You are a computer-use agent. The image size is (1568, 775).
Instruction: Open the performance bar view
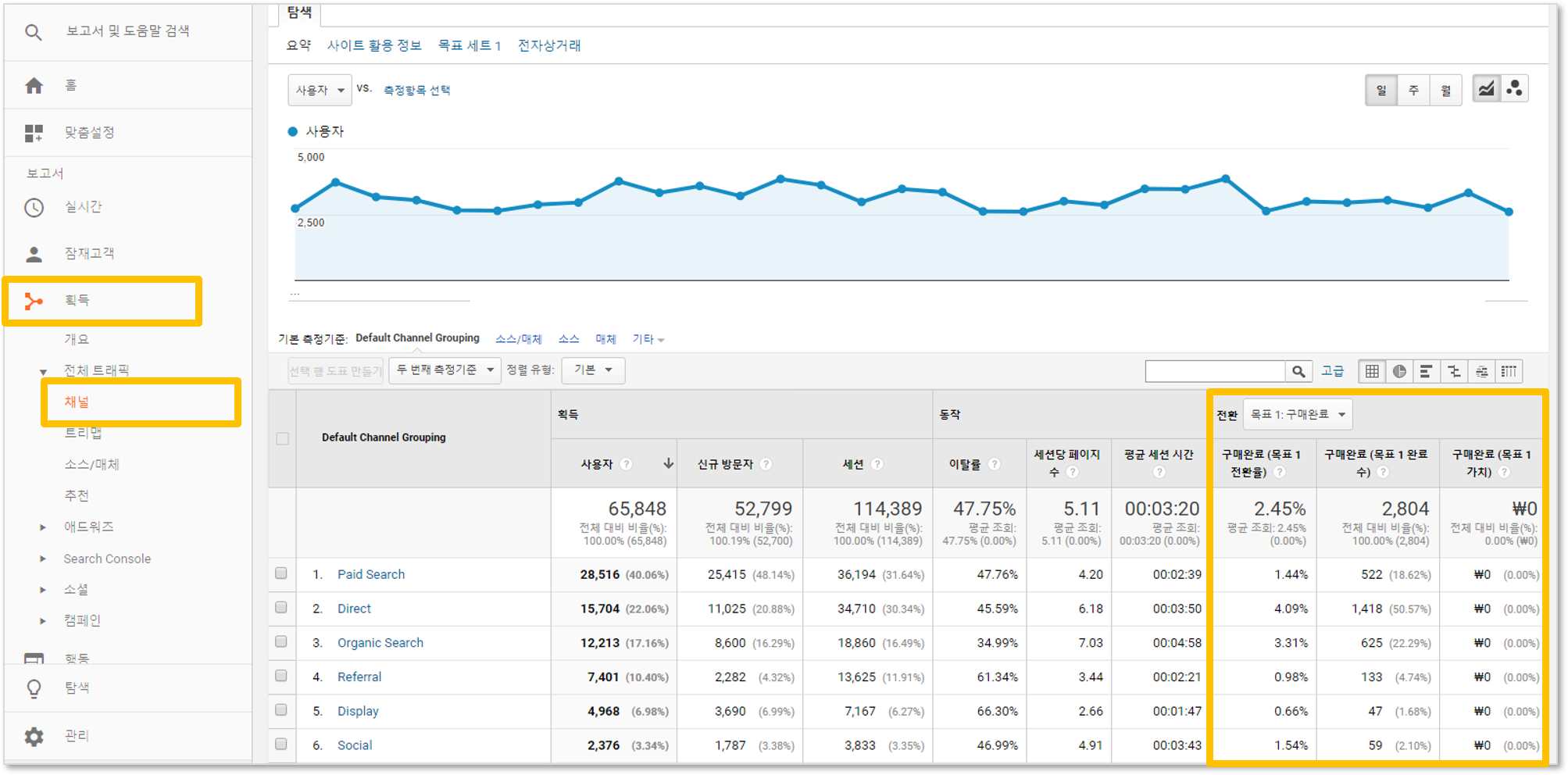[1427, 370]
